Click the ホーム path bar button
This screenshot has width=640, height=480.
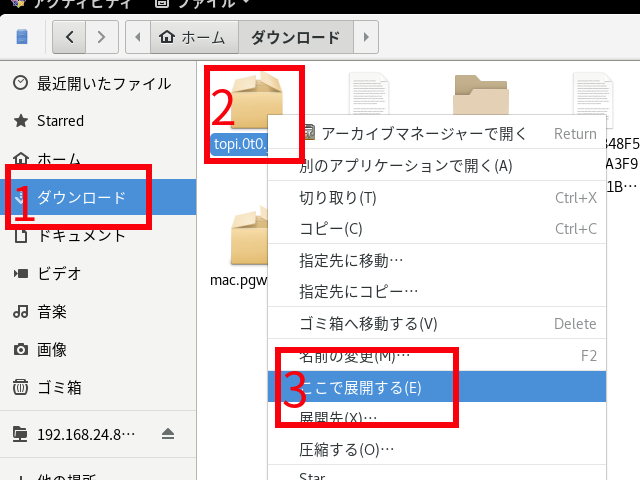click(x=195, y=38)
